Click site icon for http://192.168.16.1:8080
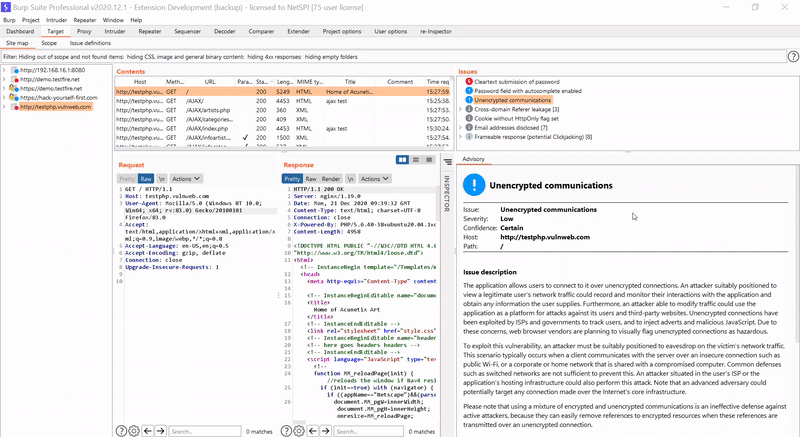The width and height of the screenshot is (800, 437). tap(15, 70)
